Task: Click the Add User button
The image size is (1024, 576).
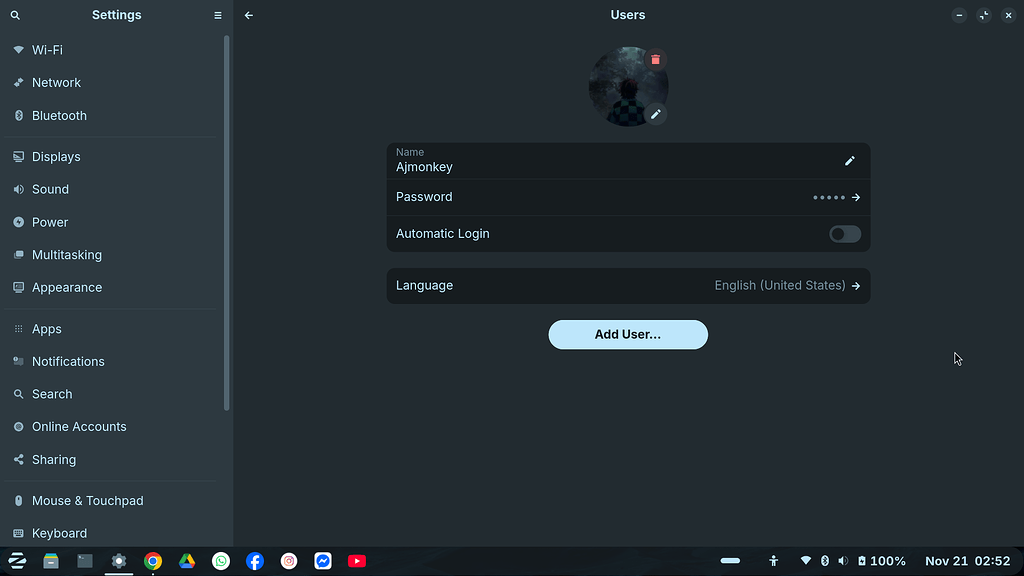Action: pos(628,335)
